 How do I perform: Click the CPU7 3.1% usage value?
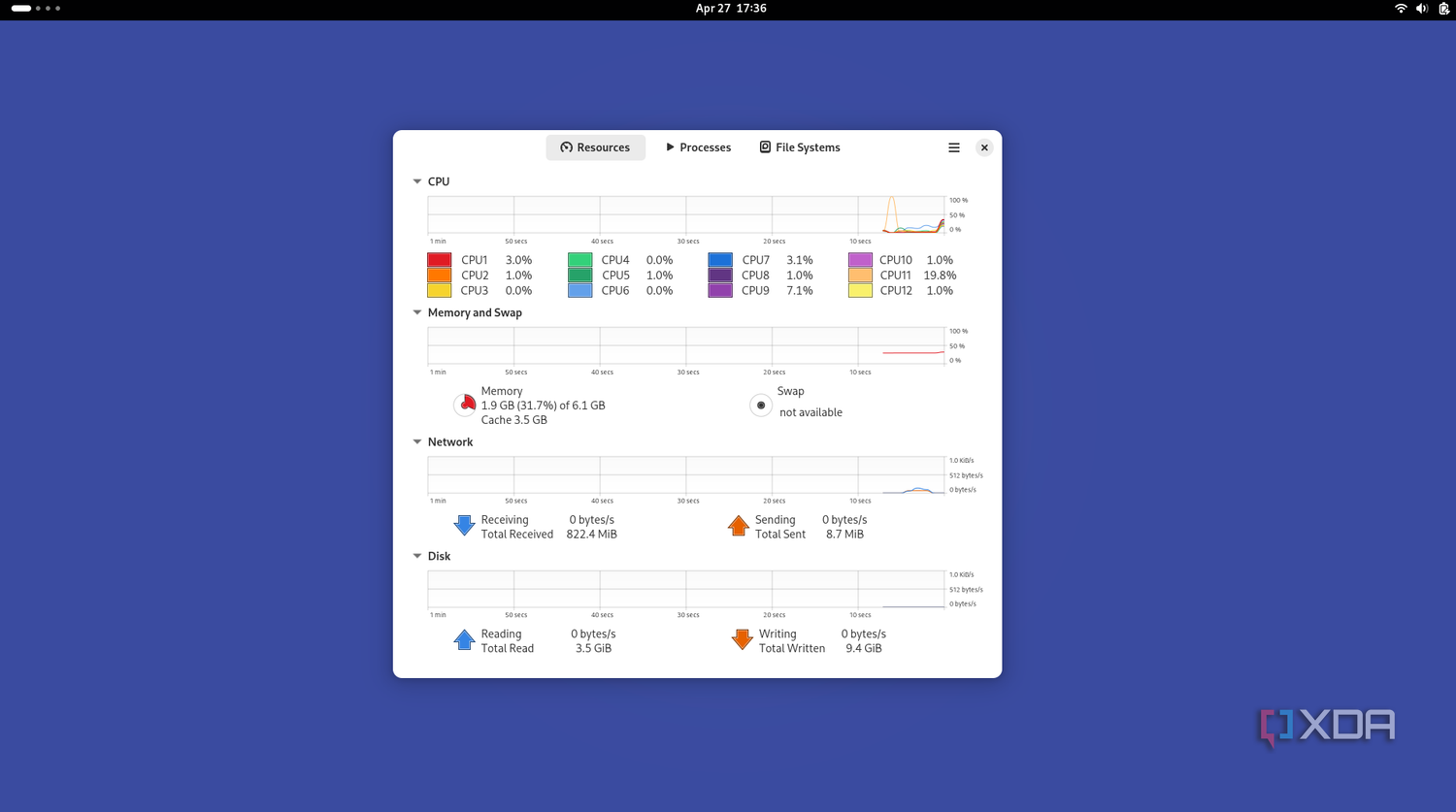pos(800,260)
